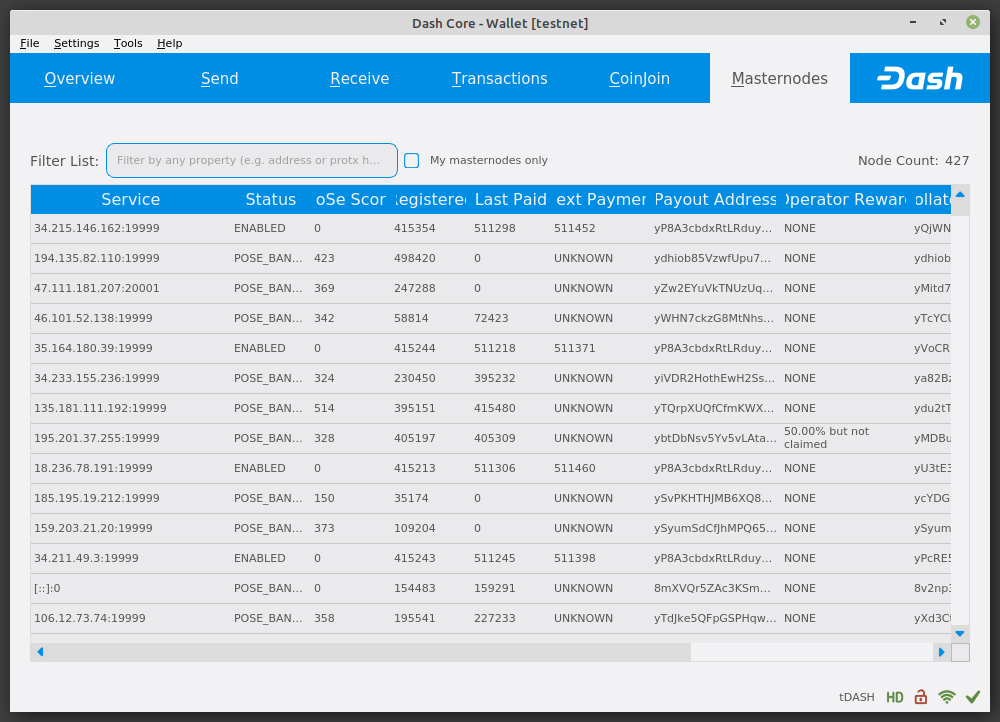Select the Masternodes tab
Image resolution: width=1000 pixels, height=722 pixels.
779,78
